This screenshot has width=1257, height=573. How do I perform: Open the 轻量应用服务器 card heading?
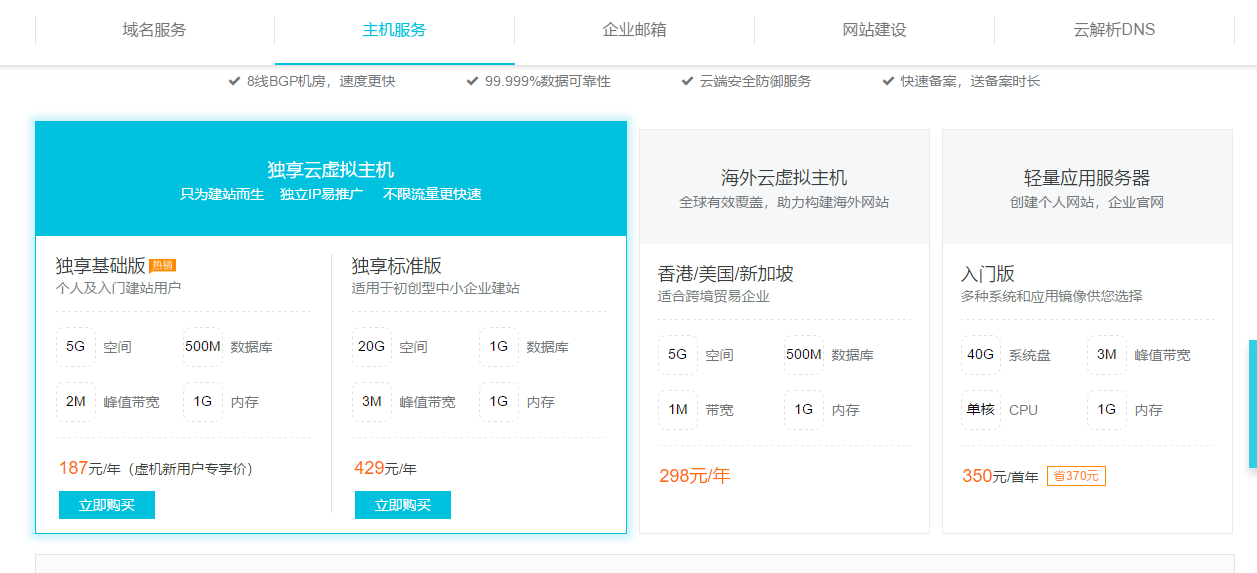point(1087,178)
